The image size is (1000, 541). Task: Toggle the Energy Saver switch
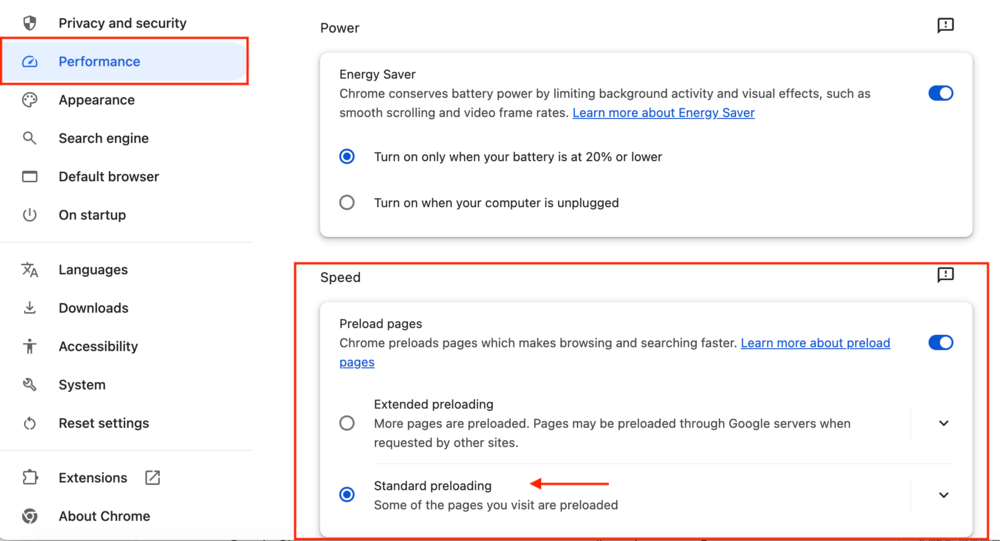(941, 93)
